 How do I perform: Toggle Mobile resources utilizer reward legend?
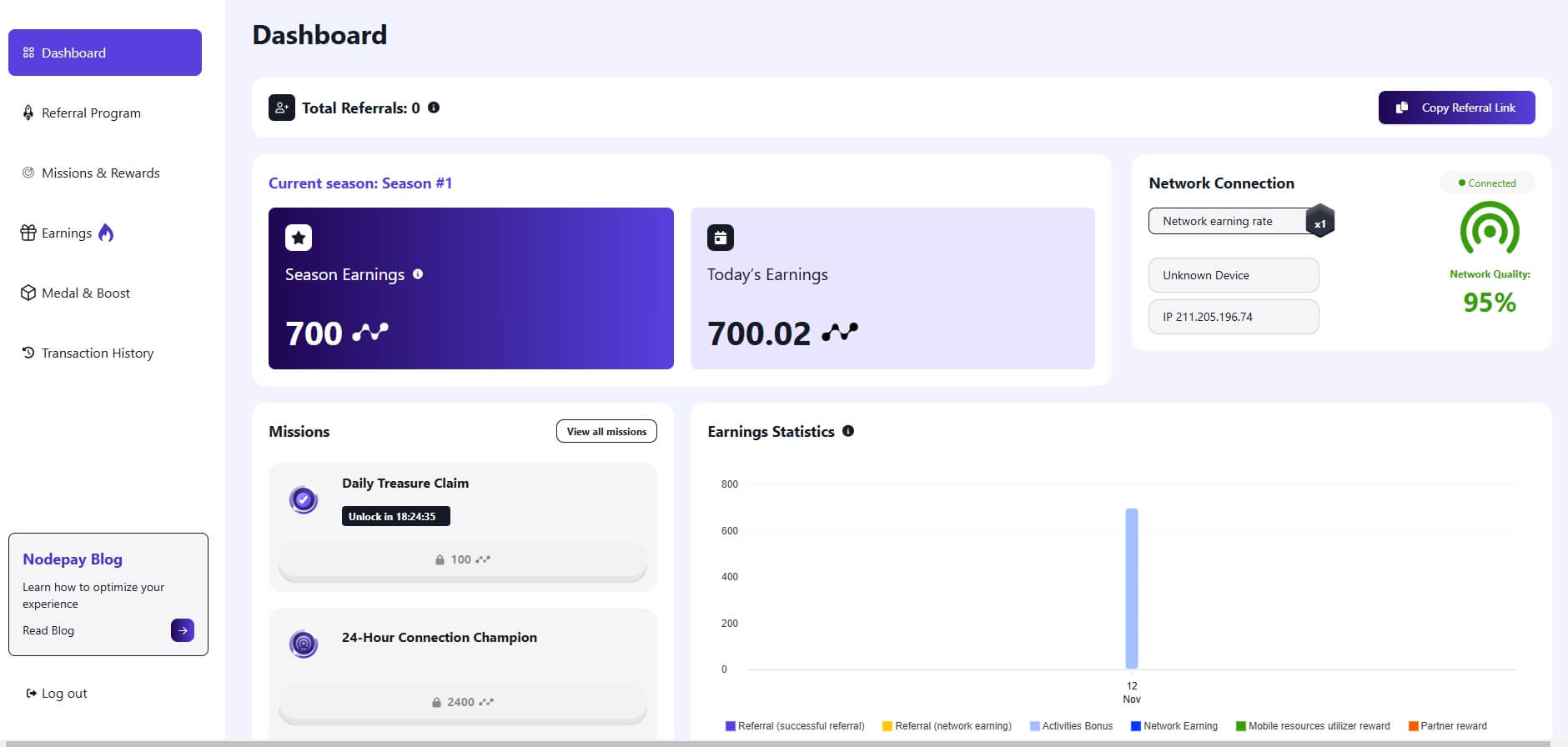tap(1313, 726)
